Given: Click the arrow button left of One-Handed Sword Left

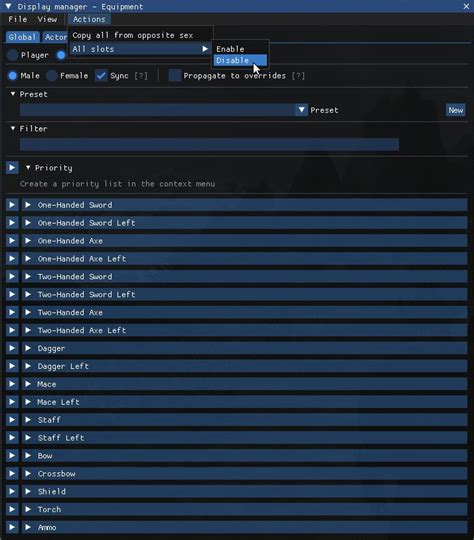Looking at the screenshot, I should (x=12, y=223).
